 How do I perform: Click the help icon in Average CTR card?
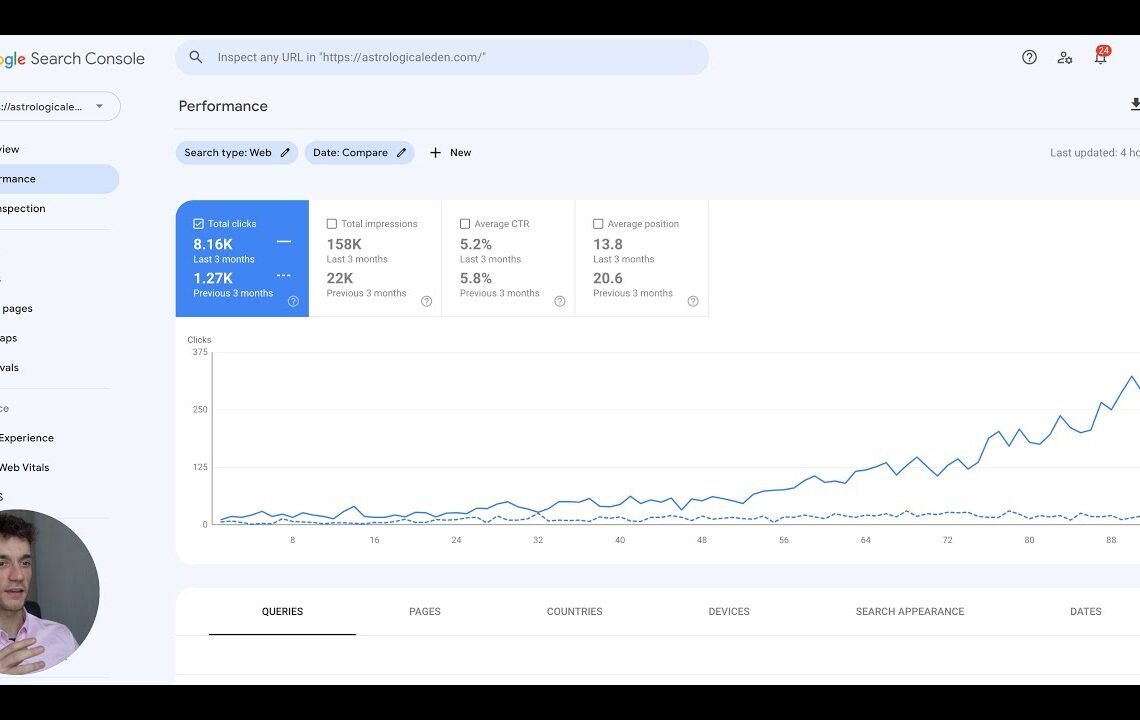560,301
